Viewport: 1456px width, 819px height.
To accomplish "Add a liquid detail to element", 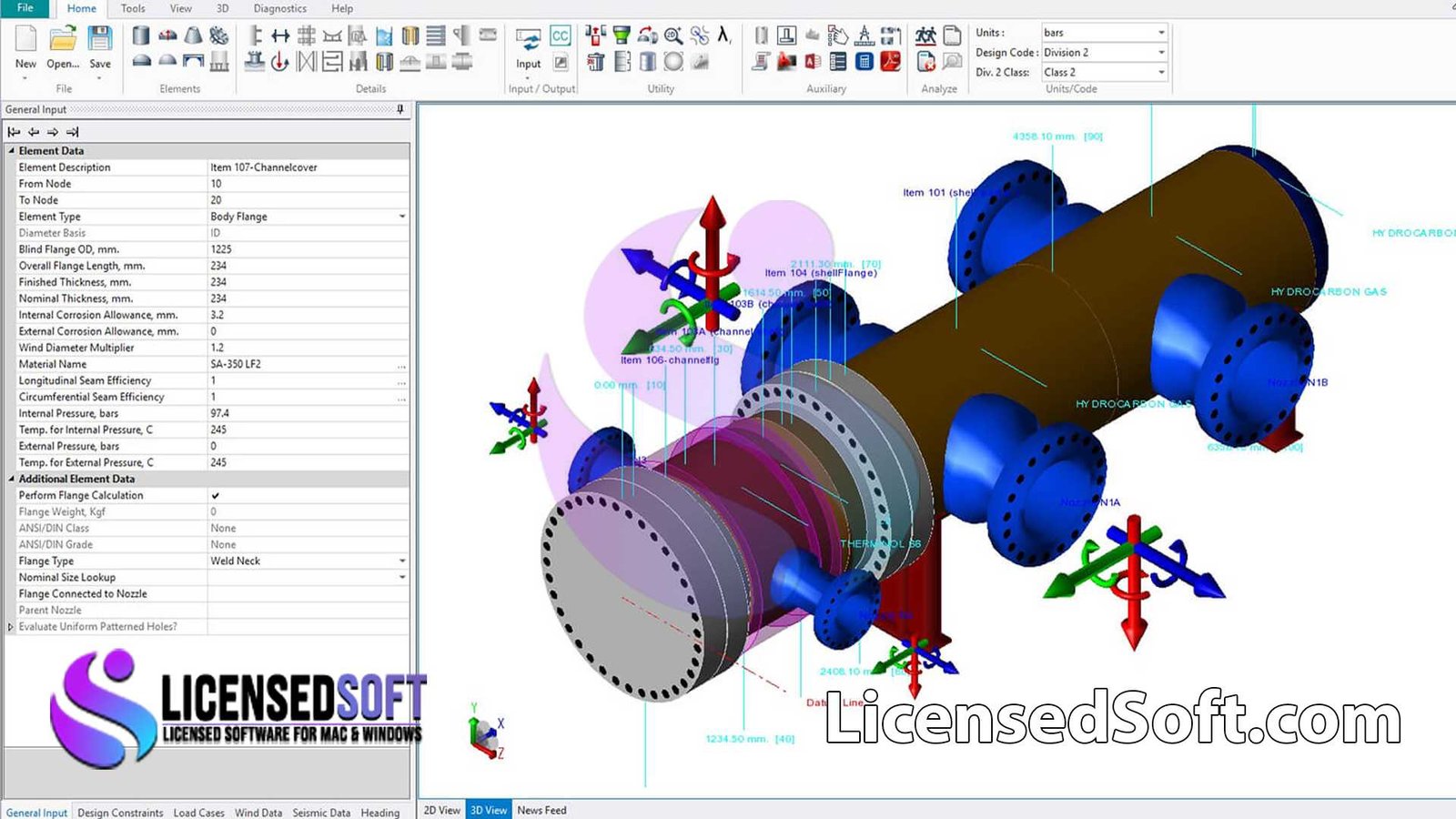I will pos(384,35).
